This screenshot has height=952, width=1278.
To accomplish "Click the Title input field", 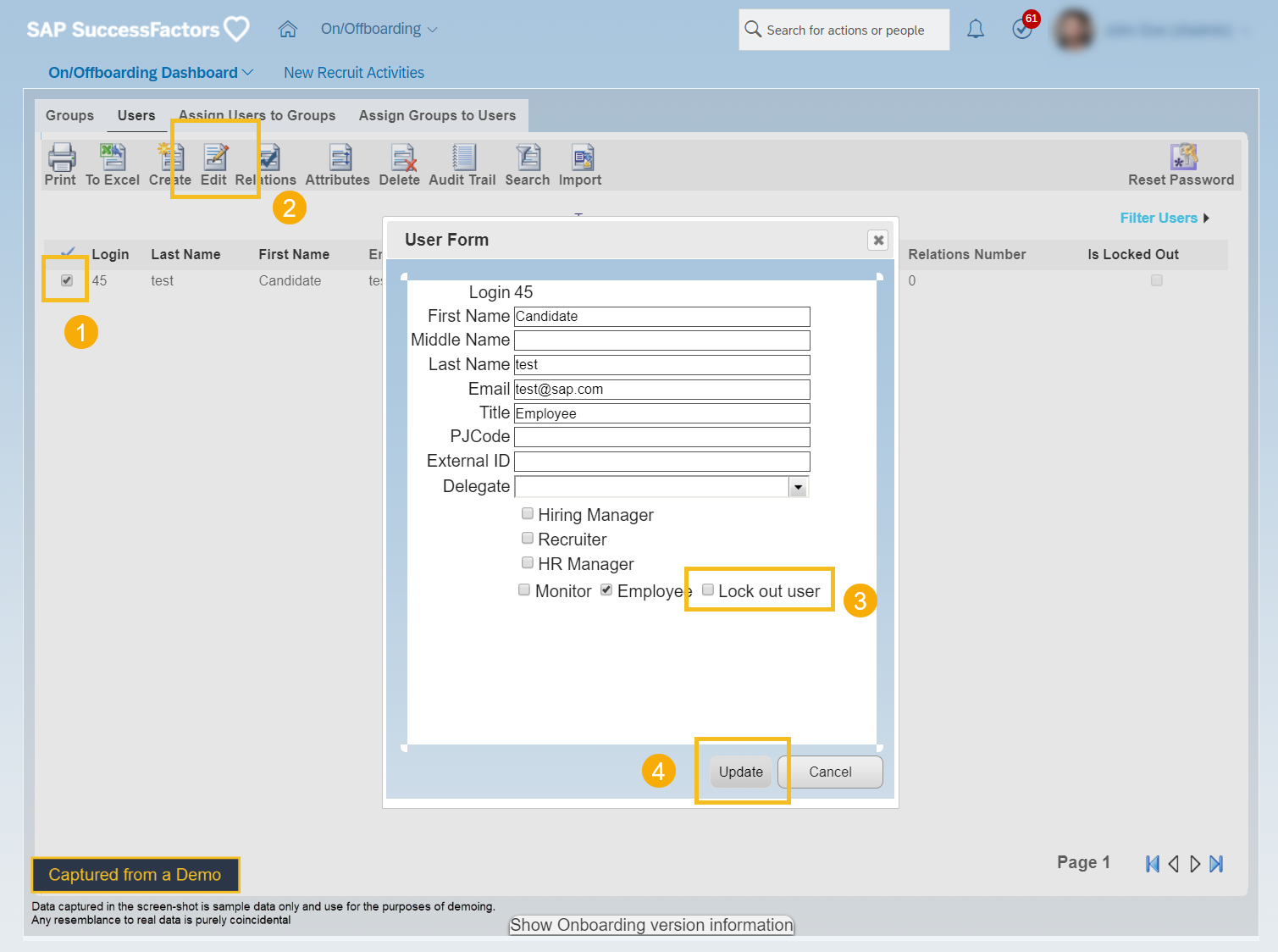I will point(662,413).
